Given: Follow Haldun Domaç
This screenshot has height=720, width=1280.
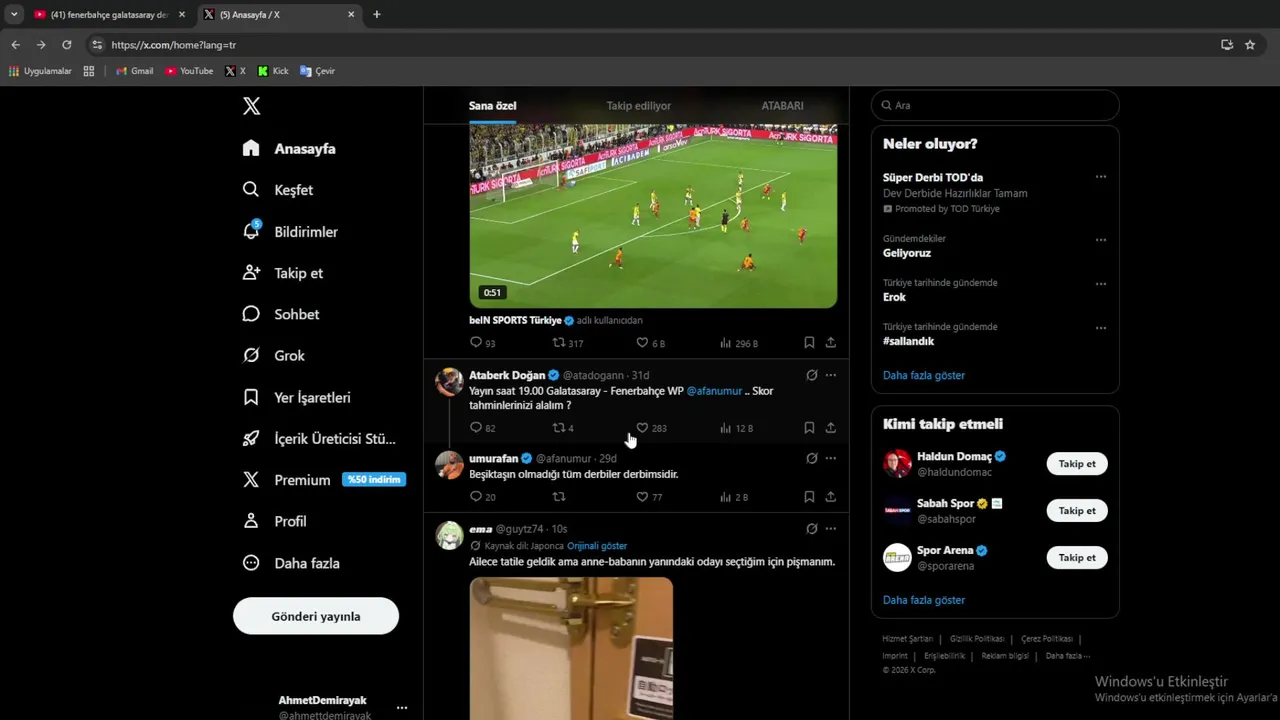Looking at the screenshot, I should click(x=1077, y=464).
